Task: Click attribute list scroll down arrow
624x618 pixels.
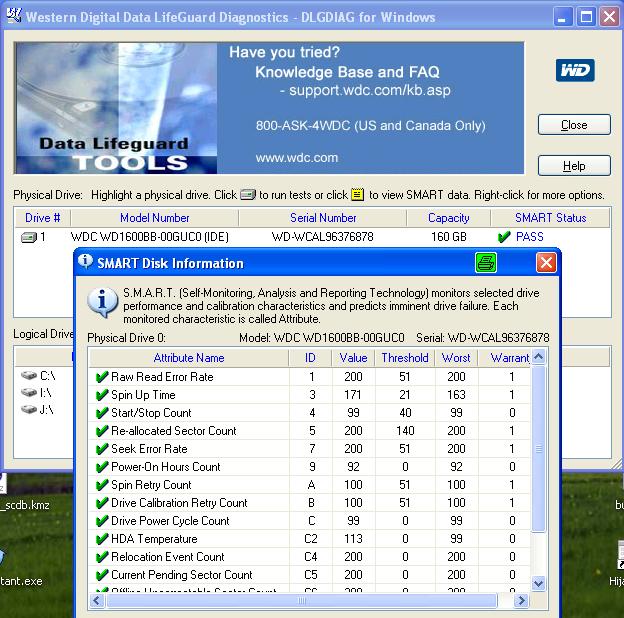Action: [538, 583]
